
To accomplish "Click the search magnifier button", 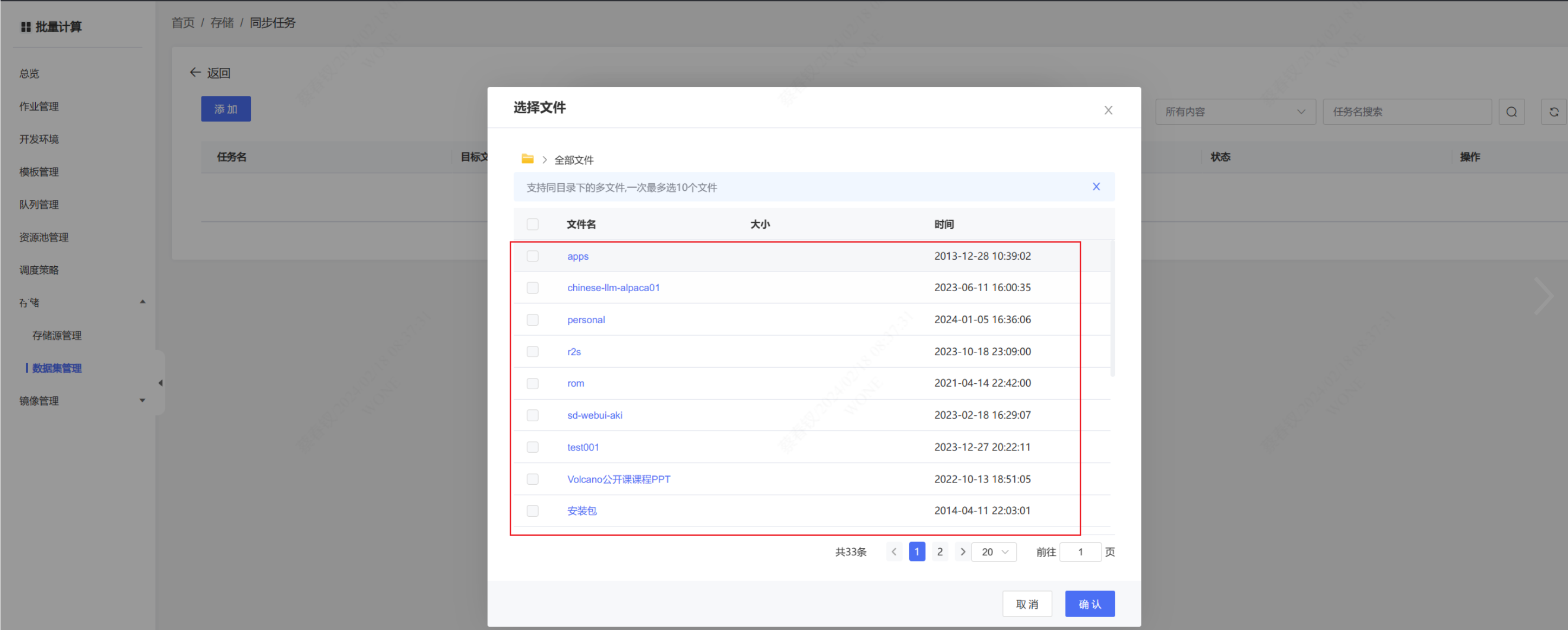I will coord(1512,112).
